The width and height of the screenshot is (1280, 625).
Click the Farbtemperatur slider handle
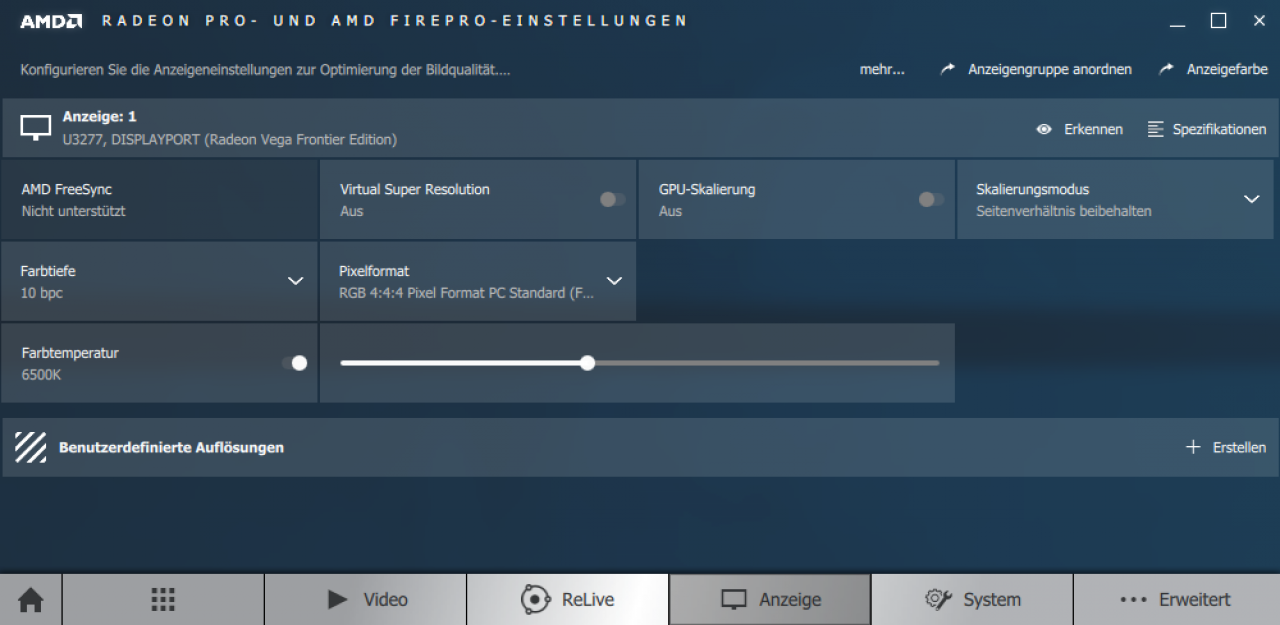587,363
